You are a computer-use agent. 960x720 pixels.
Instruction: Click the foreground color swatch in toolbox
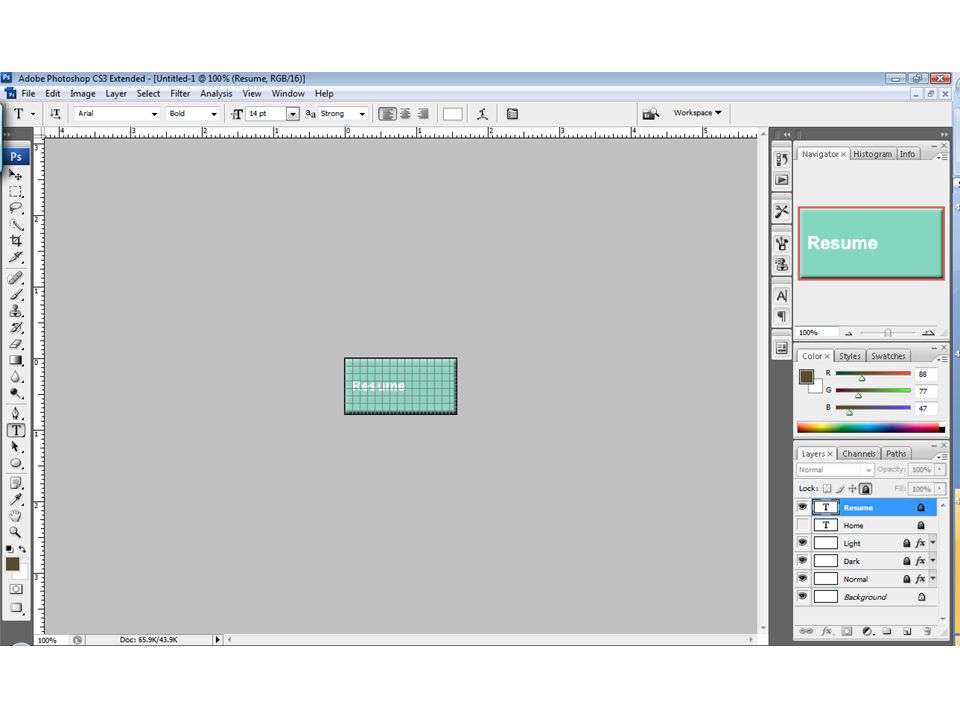coord(12,564)
